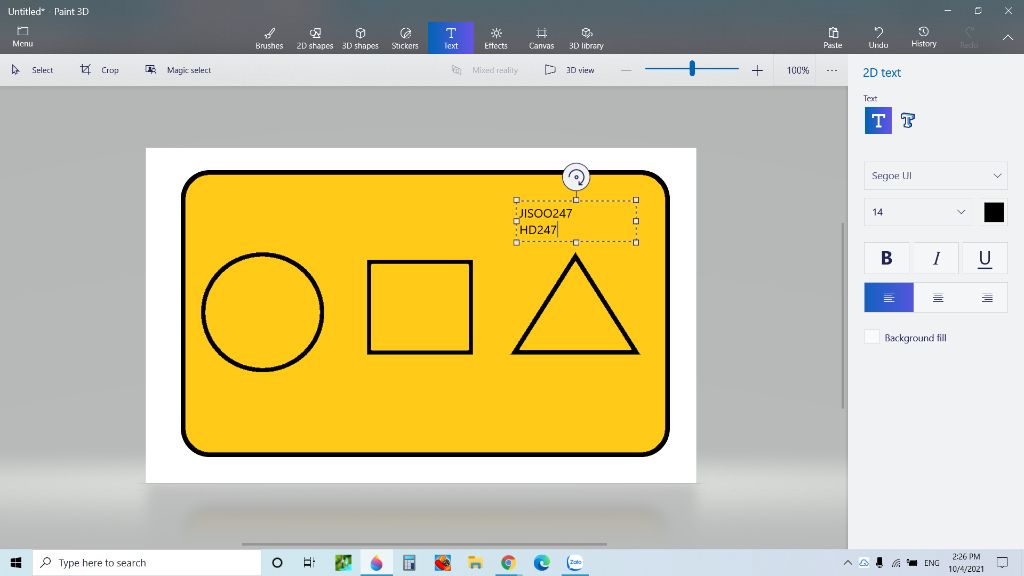1024x576 pixels.
Task: Click the vertical canvas scrollbar
Action: [842, 316]
